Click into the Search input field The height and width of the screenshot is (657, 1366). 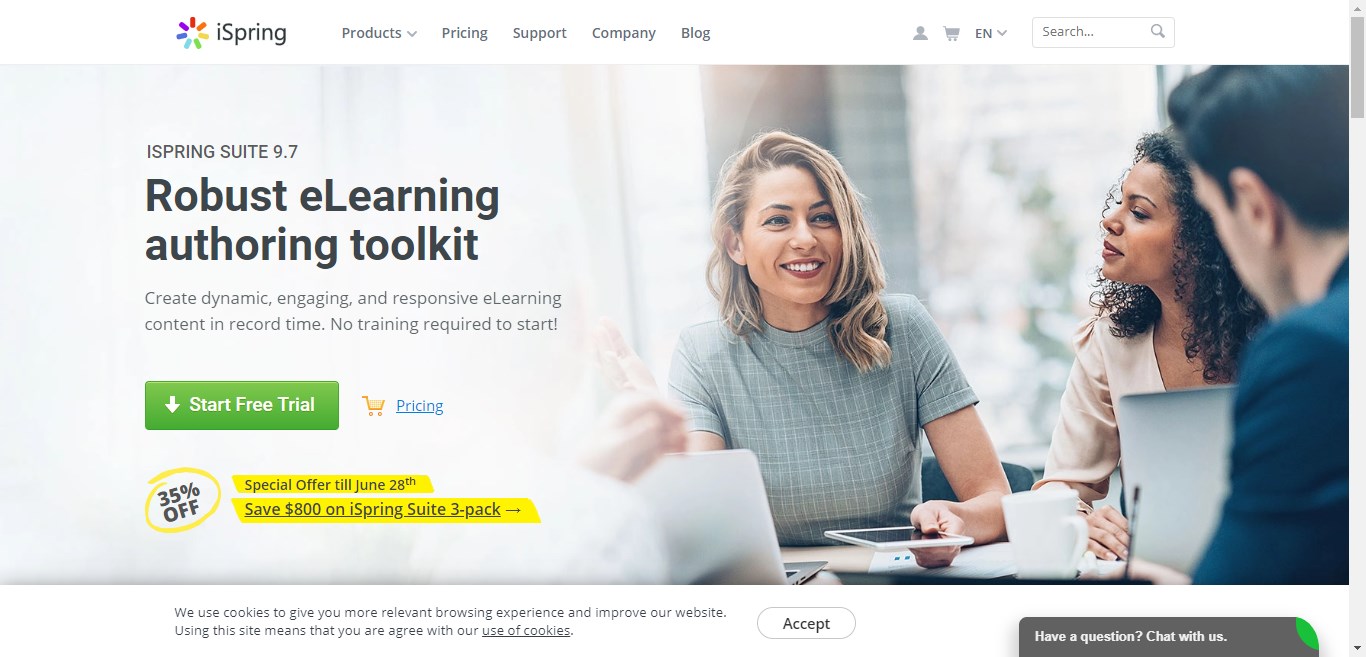pos(1092,32)
